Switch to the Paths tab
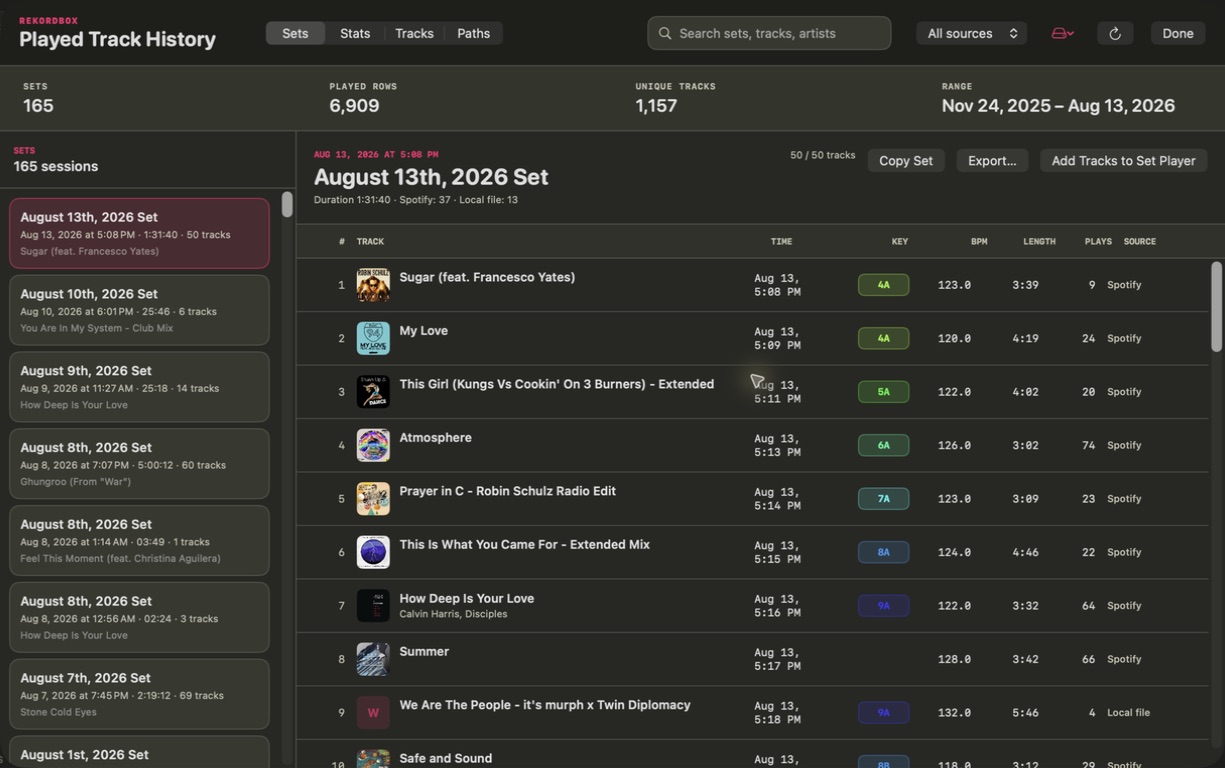This screenshot has height=768, width=1225. coord(473,33)
